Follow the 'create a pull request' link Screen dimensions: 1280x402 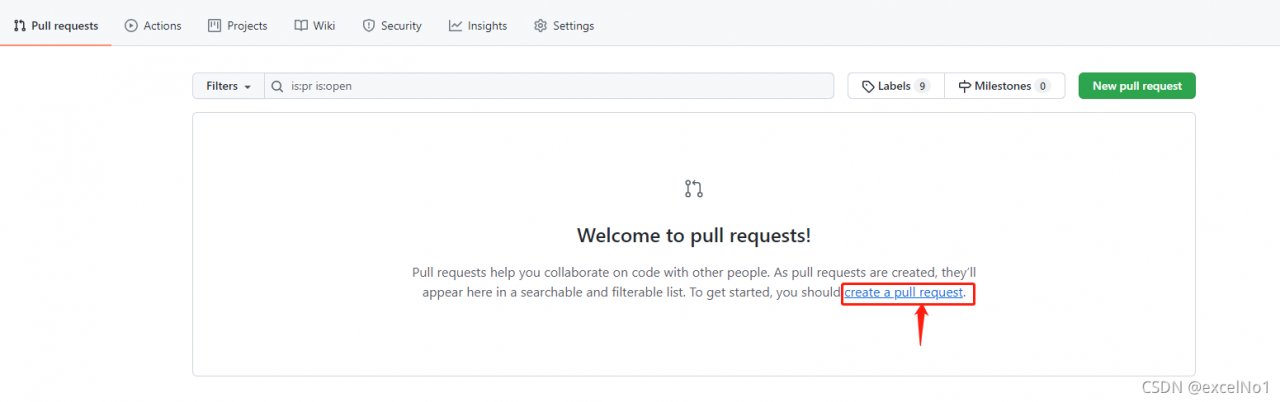pos(903,293)
